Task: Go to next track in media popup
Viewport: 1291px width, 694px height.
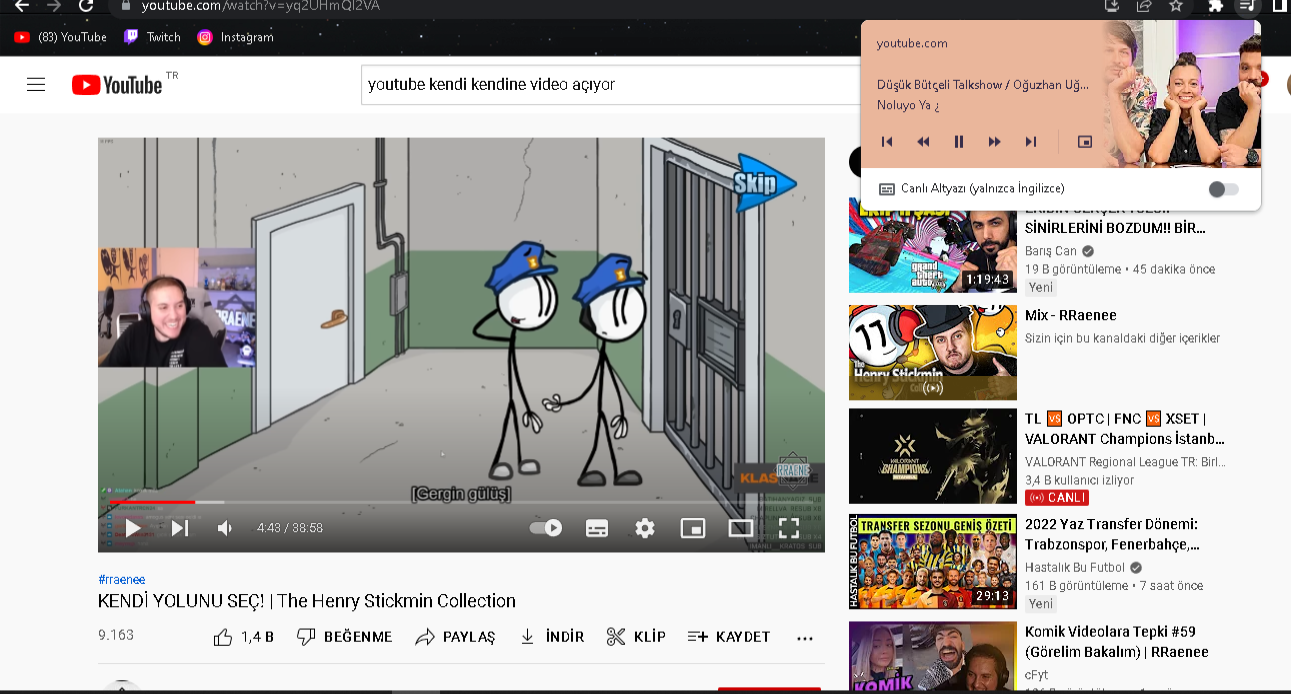Action: click(1031, 142)
